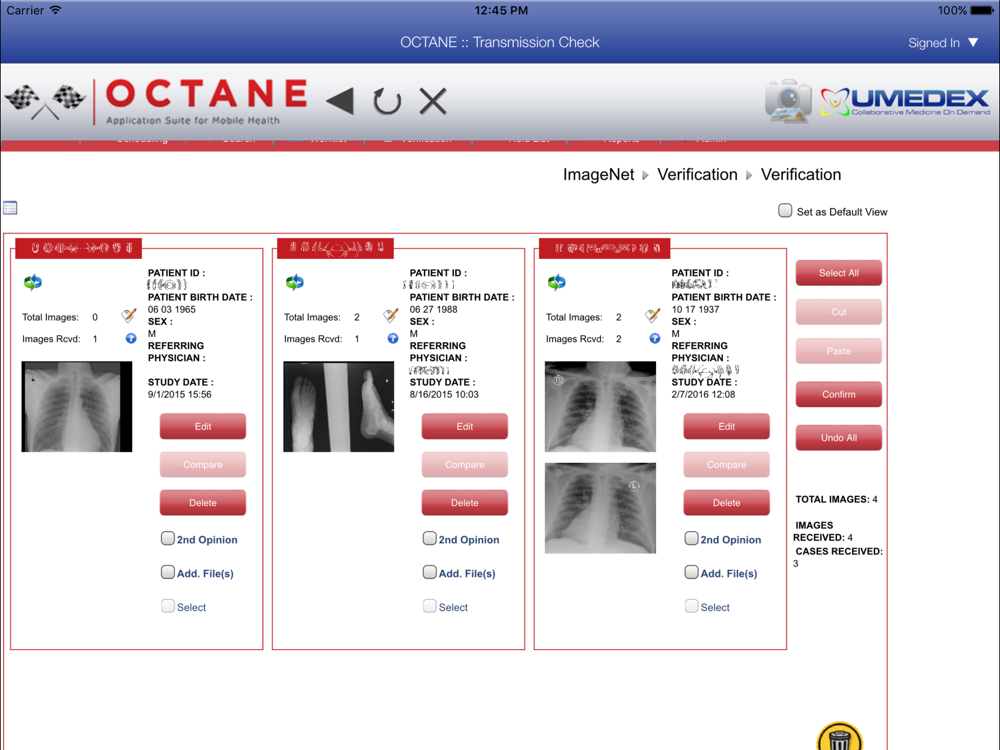Click the sync arrows icon for patient born 06 03 1965
This screenshot has width=1000, height=750.
(x=33, y=282)
